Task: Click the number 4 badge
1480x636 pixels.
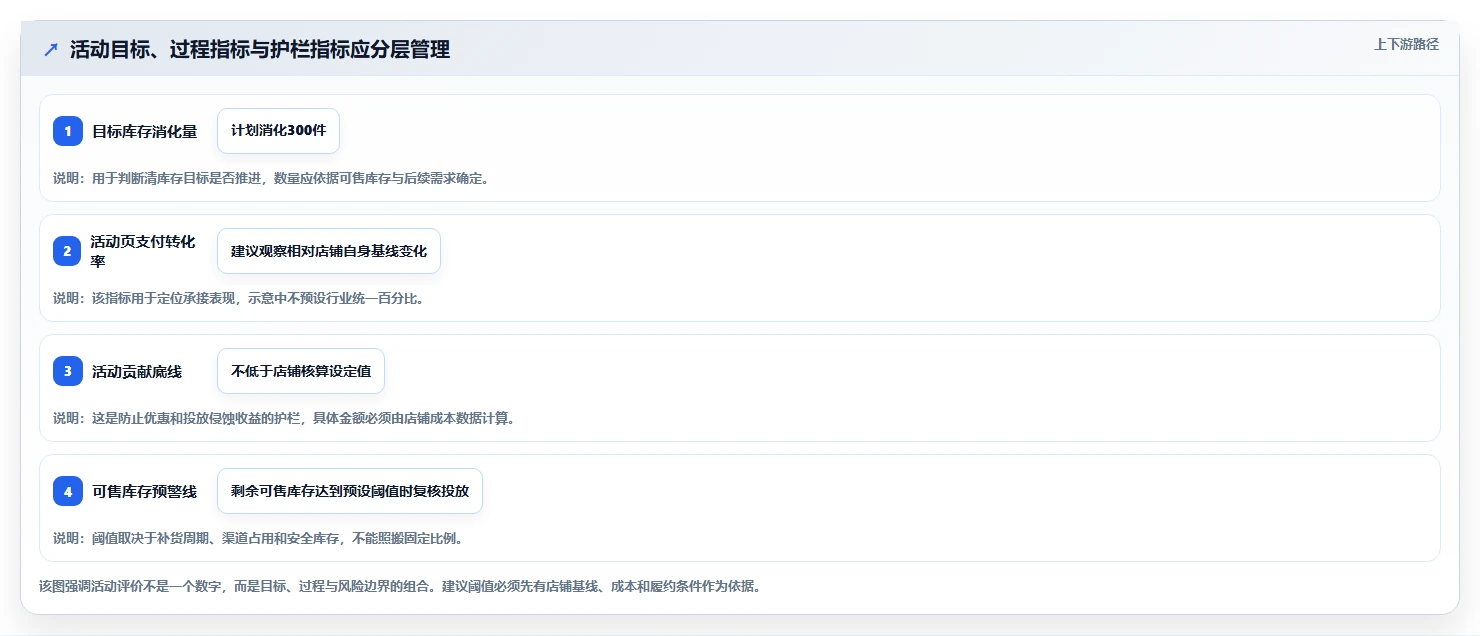Action: pos(68,491)
